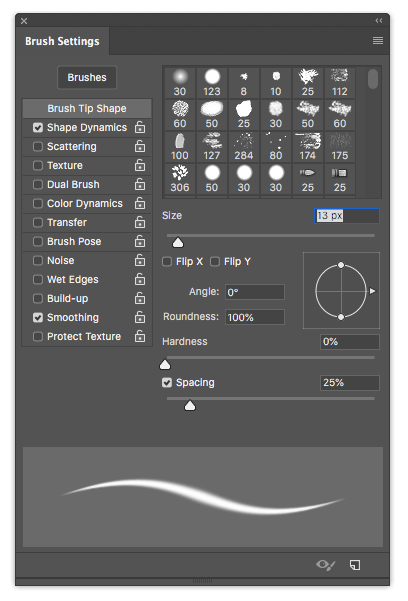Click the arrow handle on angle preview
408x601 pixels.
coord(372,291)
